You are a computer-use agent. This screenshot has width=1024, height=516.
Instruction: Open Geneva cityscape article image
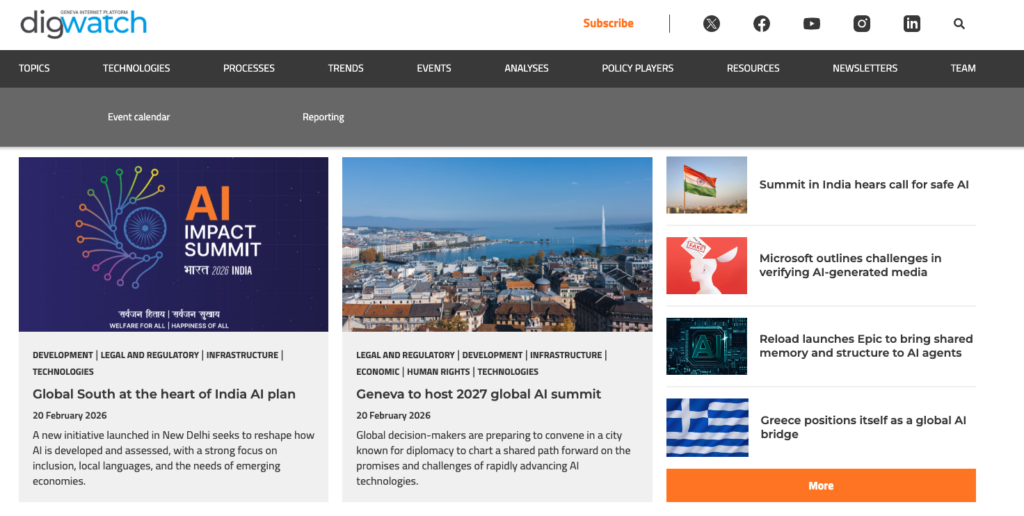(x=497, y=244)
